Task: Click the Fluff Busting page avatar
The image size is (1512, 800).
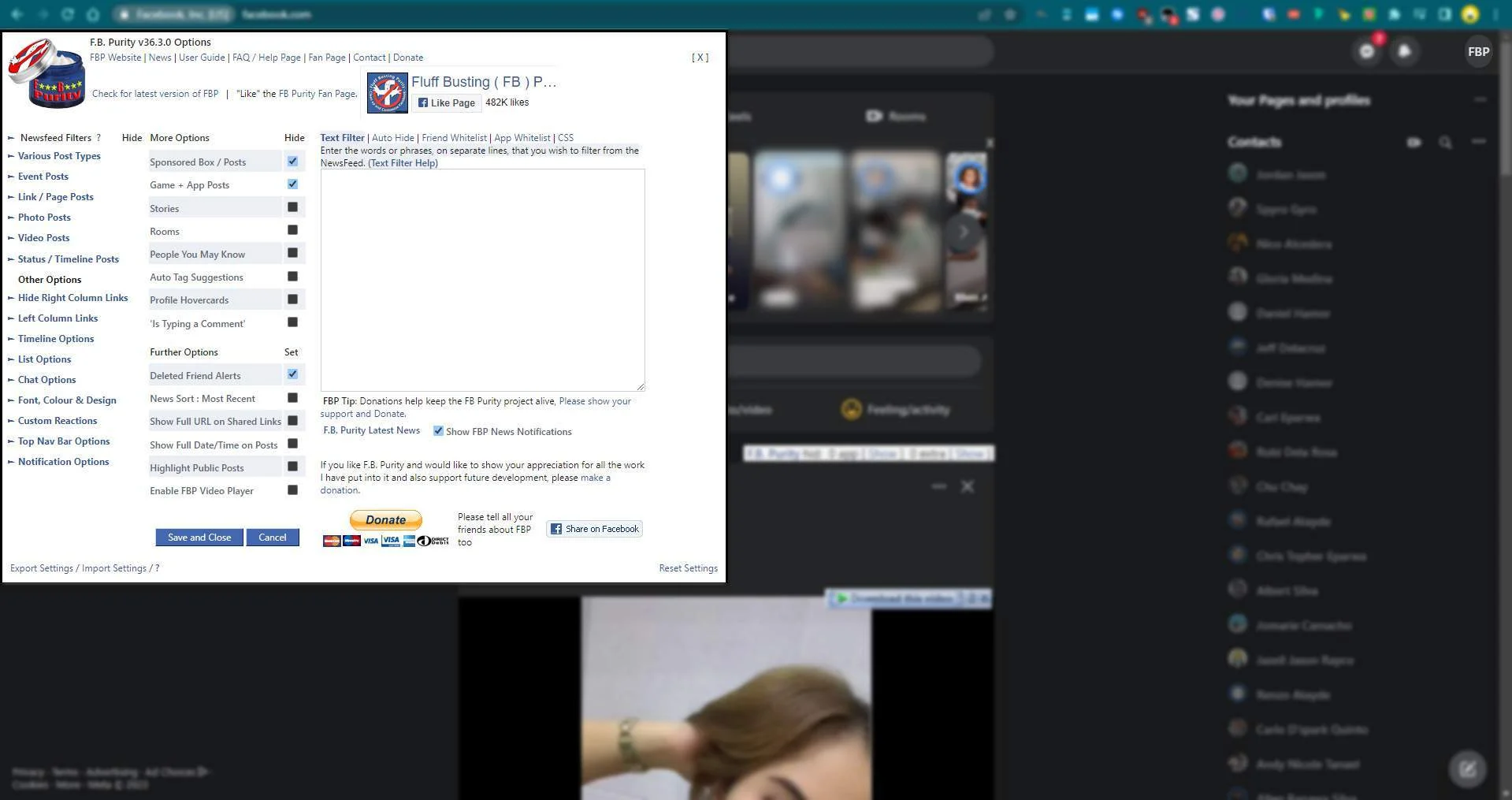Action: (387, 92)
